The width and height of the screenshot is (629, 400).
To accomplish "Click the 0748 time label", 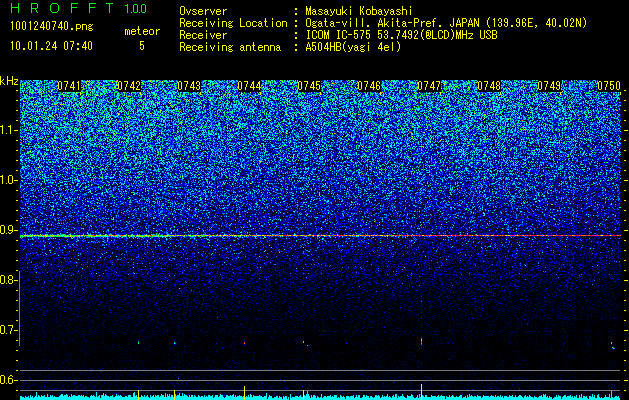I will (x=489, y=86).
